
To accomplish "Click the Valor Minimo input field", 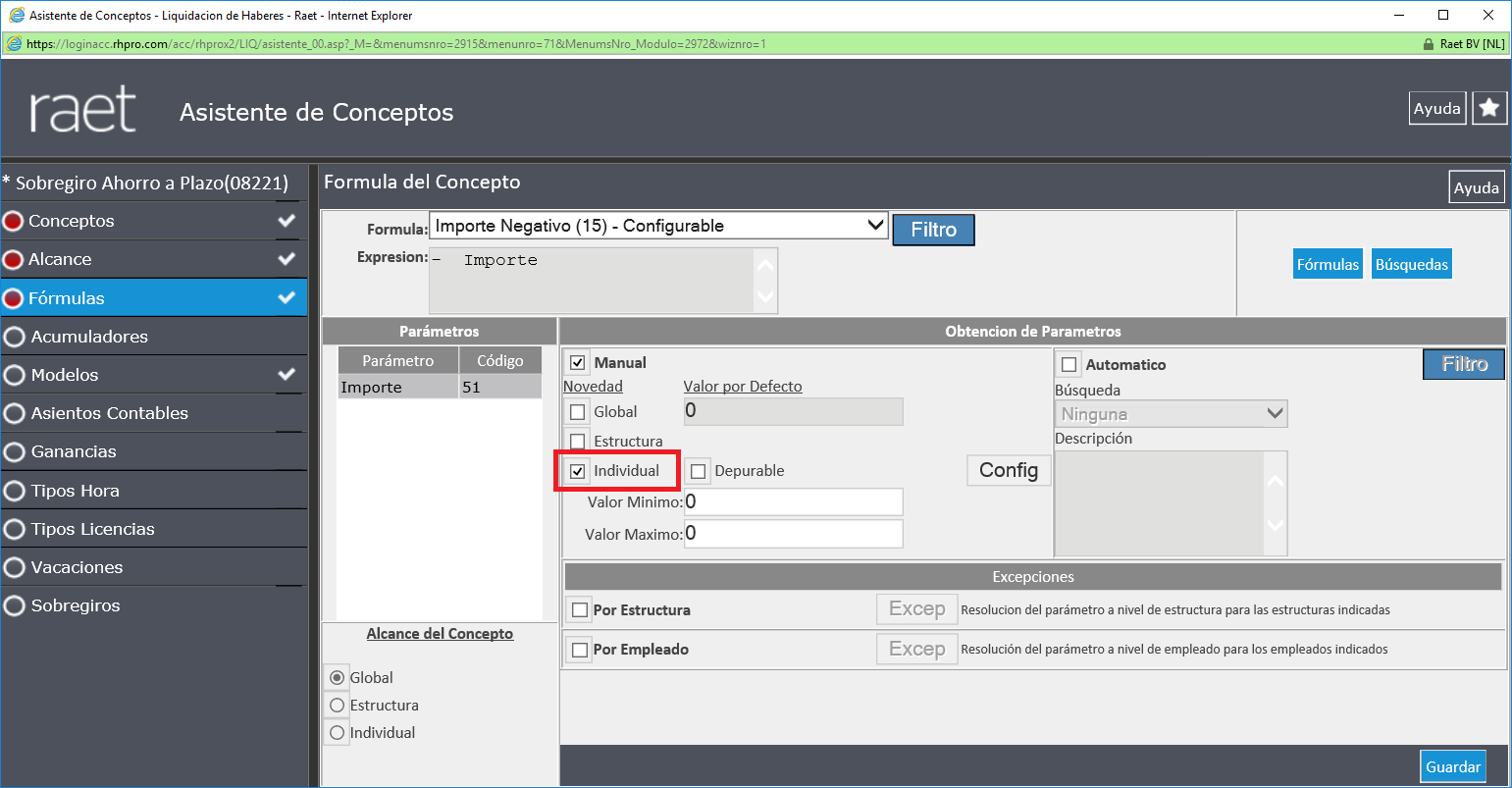I will point(793,502).
